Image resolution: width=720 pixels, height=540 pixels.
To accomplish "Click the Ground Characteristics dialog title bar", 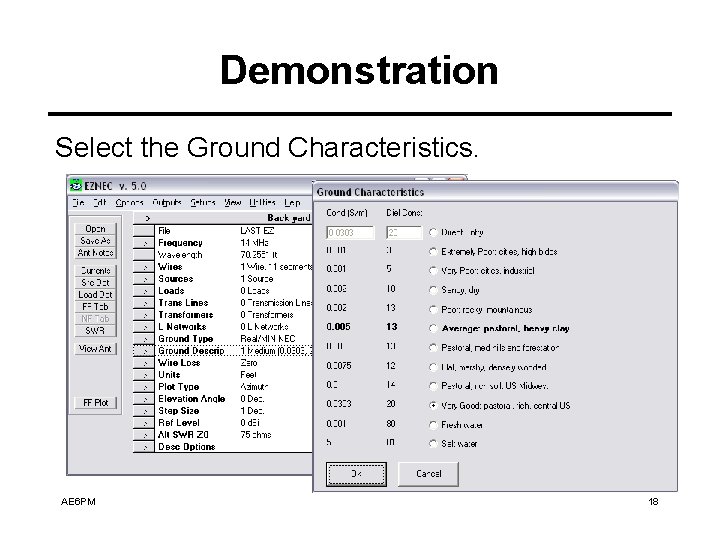I will tap(495, 192).
